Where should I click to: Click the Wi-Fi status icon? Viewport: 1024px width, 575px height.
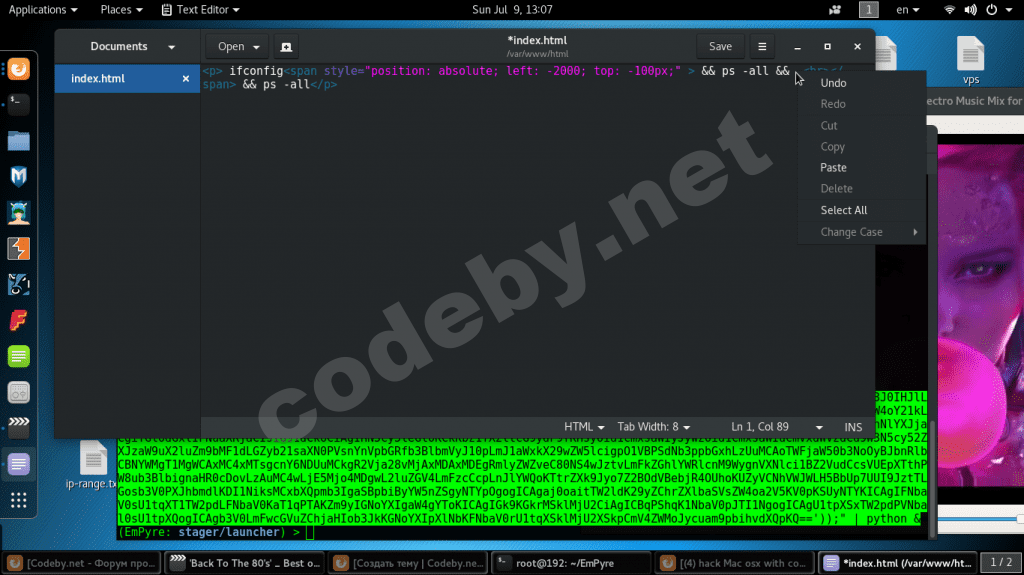click(x=950, y=10)
